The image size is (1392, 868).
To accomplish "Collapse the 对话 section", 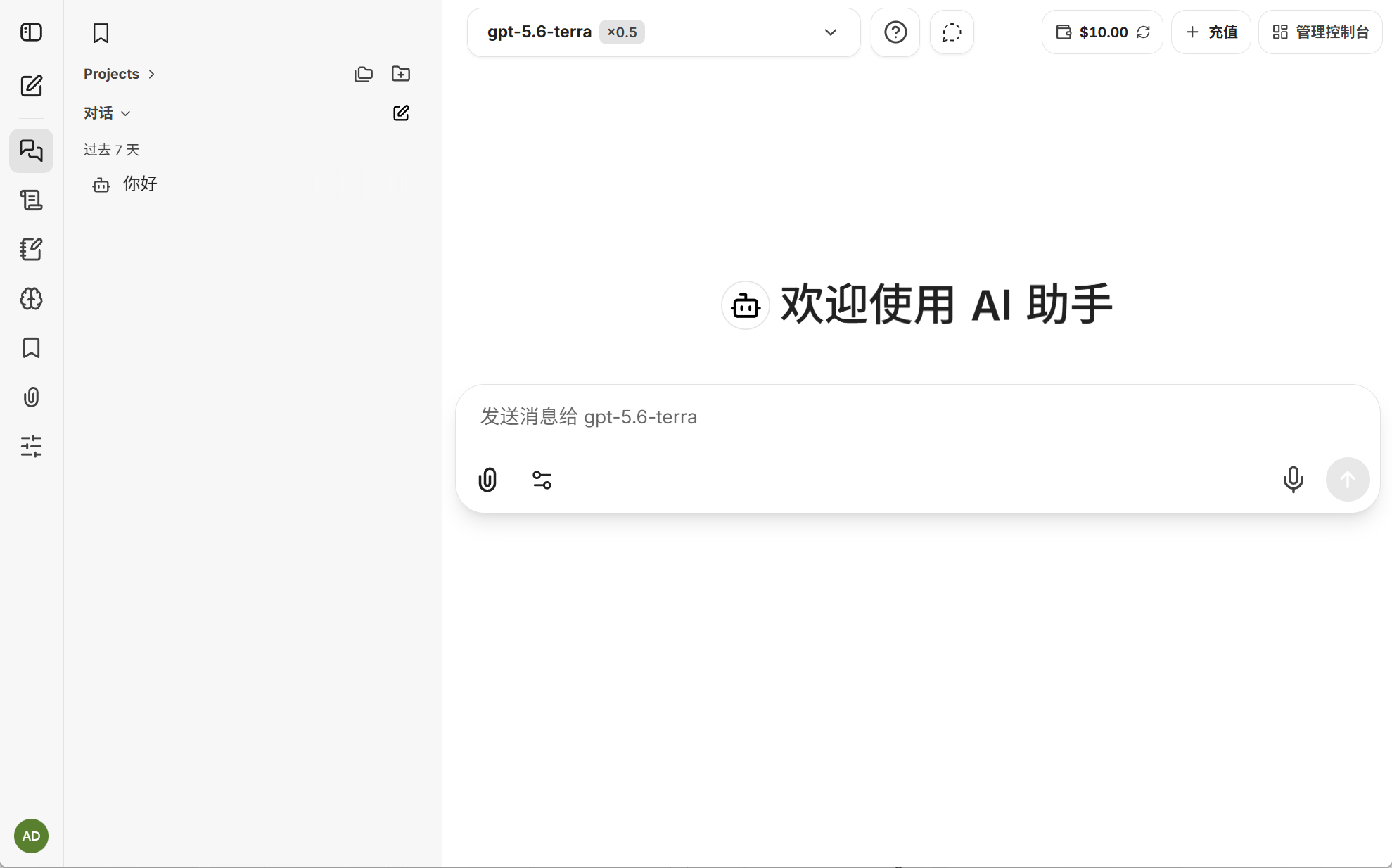I will coord(107,113).
